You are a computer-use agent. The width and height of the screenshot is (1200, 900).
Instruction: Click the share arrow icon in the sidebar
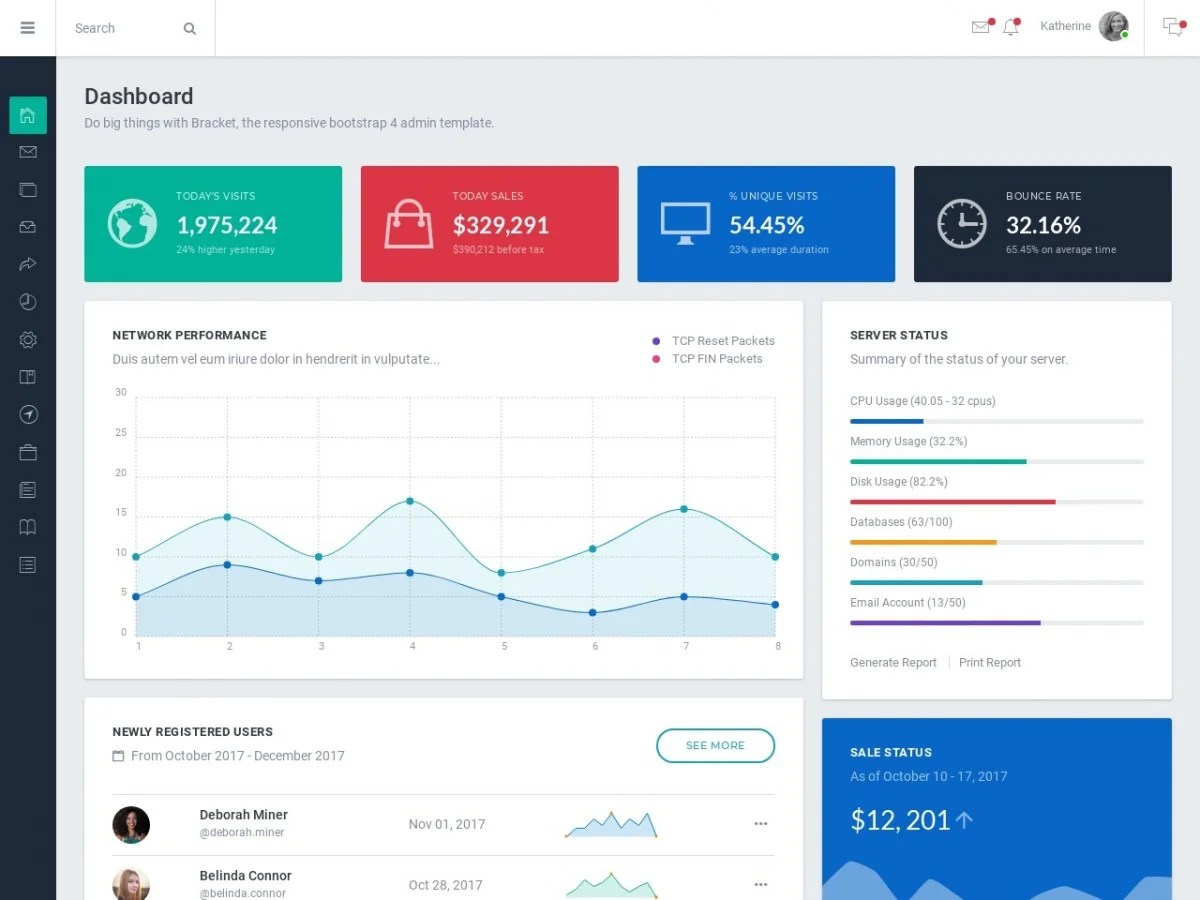click(x=27, y=264)
